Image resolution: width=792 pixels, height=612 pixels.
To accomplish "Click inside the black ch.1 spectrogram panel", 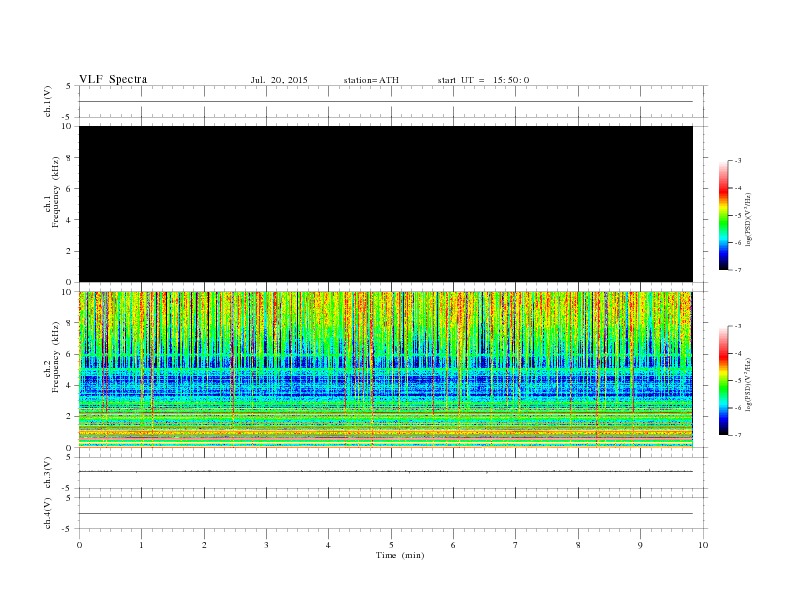I will (x=386, y=204).
